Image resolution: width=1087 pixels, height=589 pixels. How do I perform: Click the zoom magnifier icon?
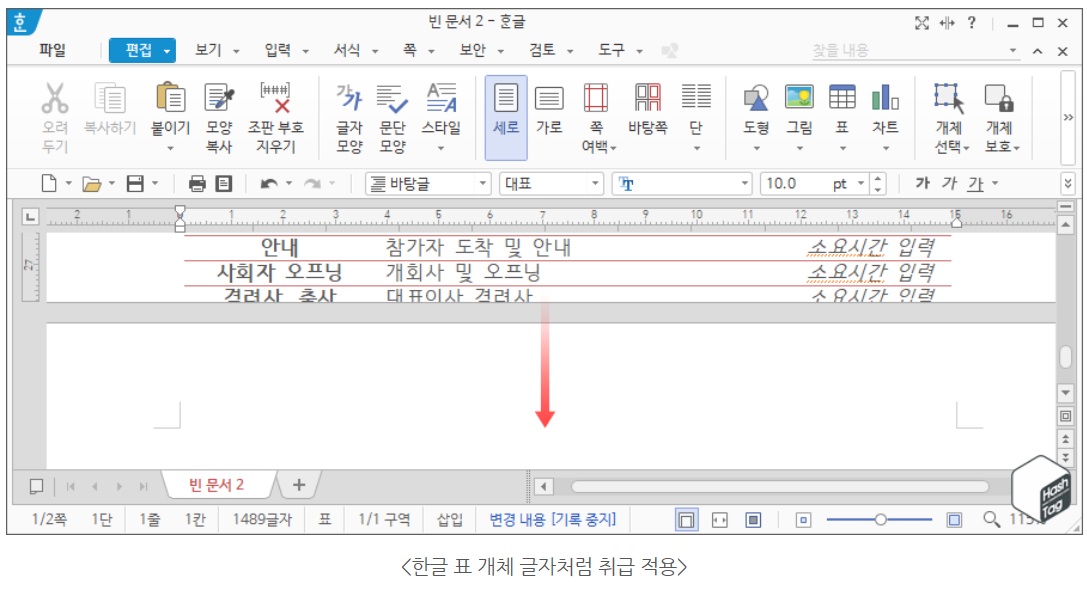[x=991, y=519]
